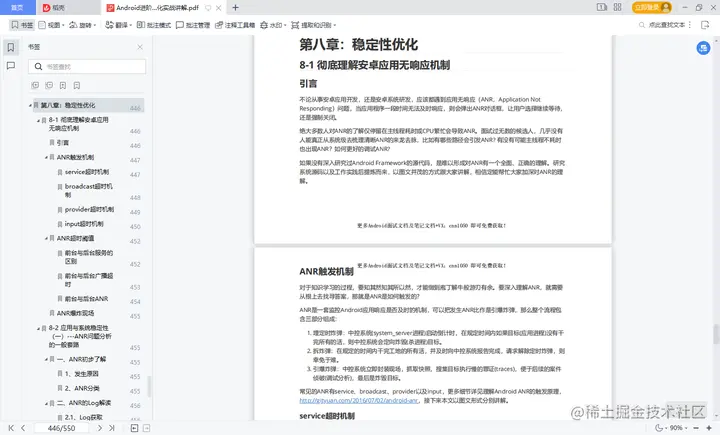Collapse the ANR触发机制 bookmark node
Screen dimensions: 720x435
[x=46, y=158]
